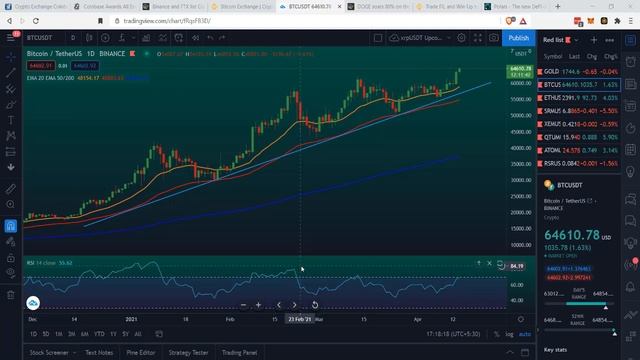Image resolution: width=640 pixels, height=360 pixels.
Task: Zoom out chart with minus button
Action: [x=243, y=305]
